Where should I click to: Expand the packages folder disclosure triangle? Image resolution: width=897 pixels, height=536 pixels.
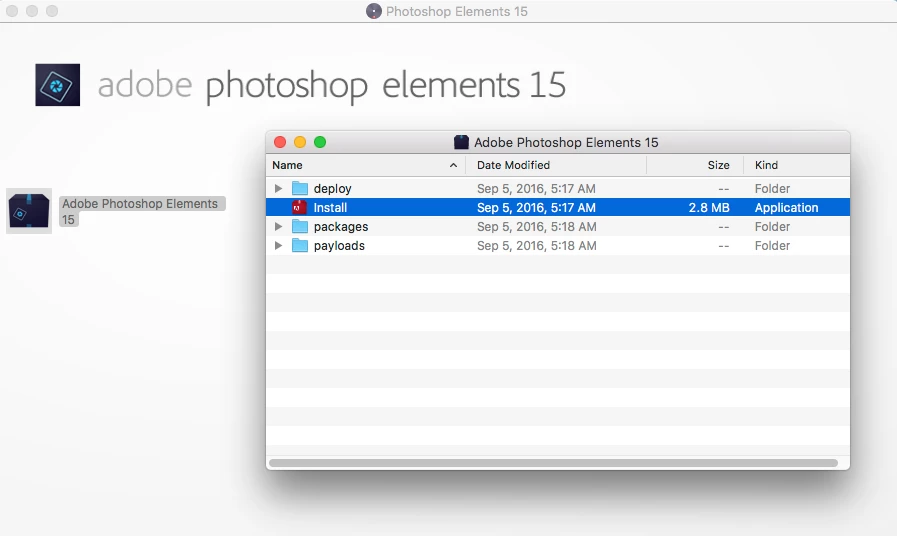click(x=278, y=227)
